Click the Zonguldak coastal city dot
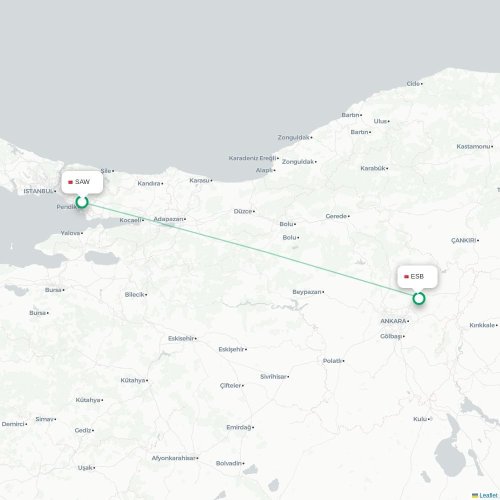 click(311, 138)
